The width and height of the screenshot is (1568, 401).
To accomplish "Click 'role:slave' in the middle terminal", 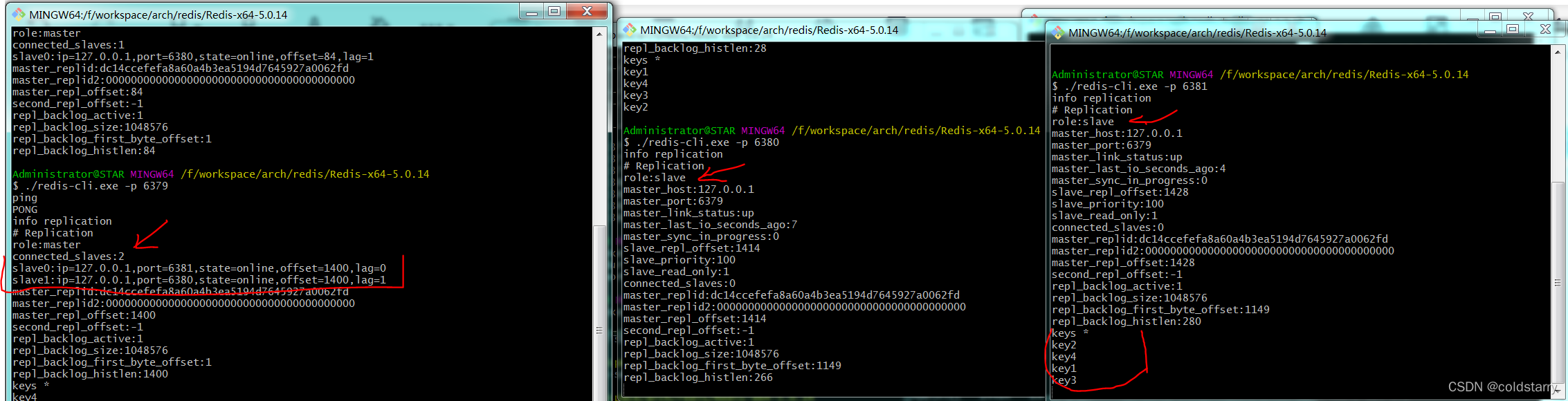I will (x=655, y=178).
